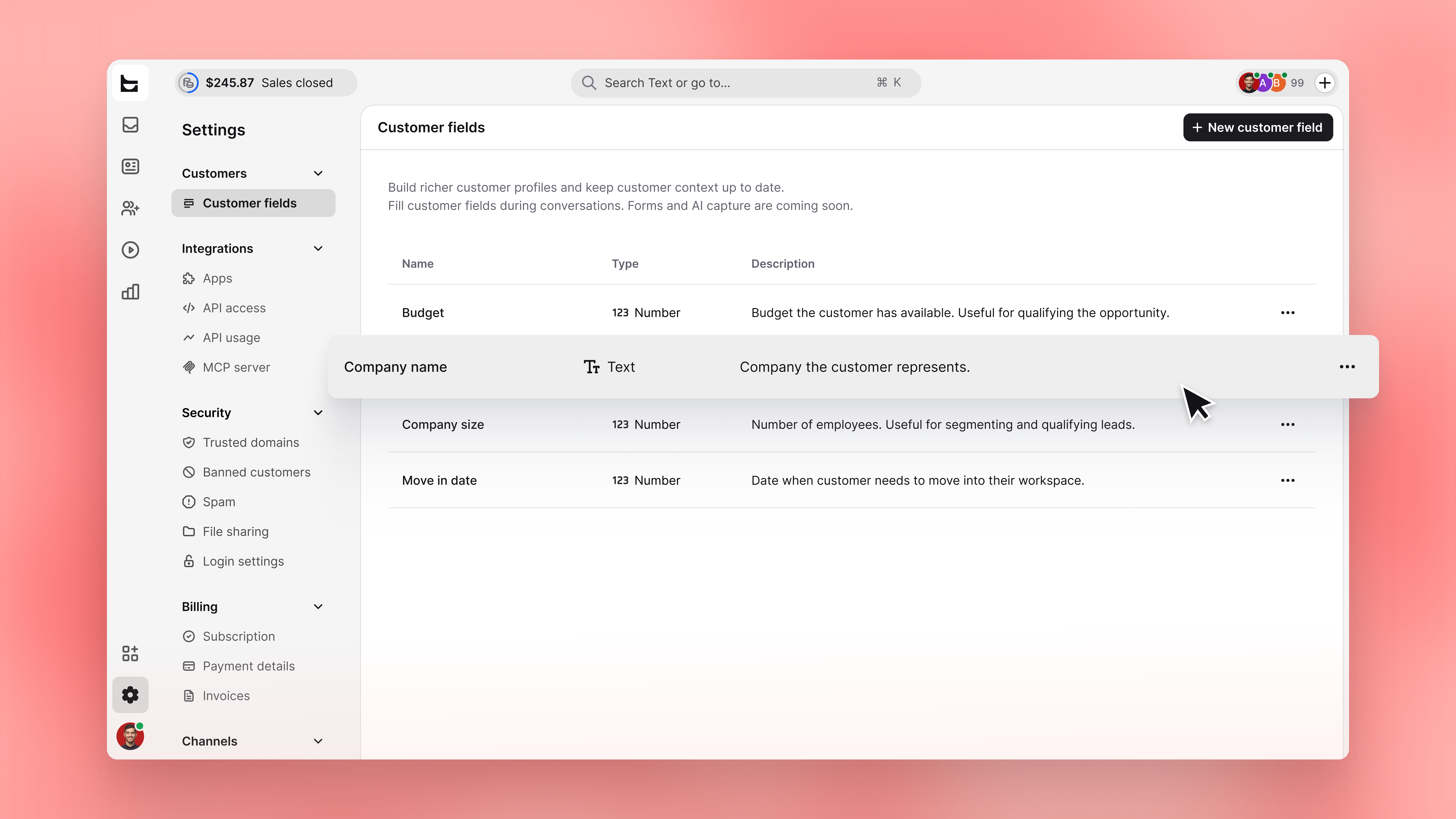The width and height of the screenshot is (1456, 819).
Task: Click the user profile avatar at bottom left
Action: pyautogui.click(x=130, y=736)
